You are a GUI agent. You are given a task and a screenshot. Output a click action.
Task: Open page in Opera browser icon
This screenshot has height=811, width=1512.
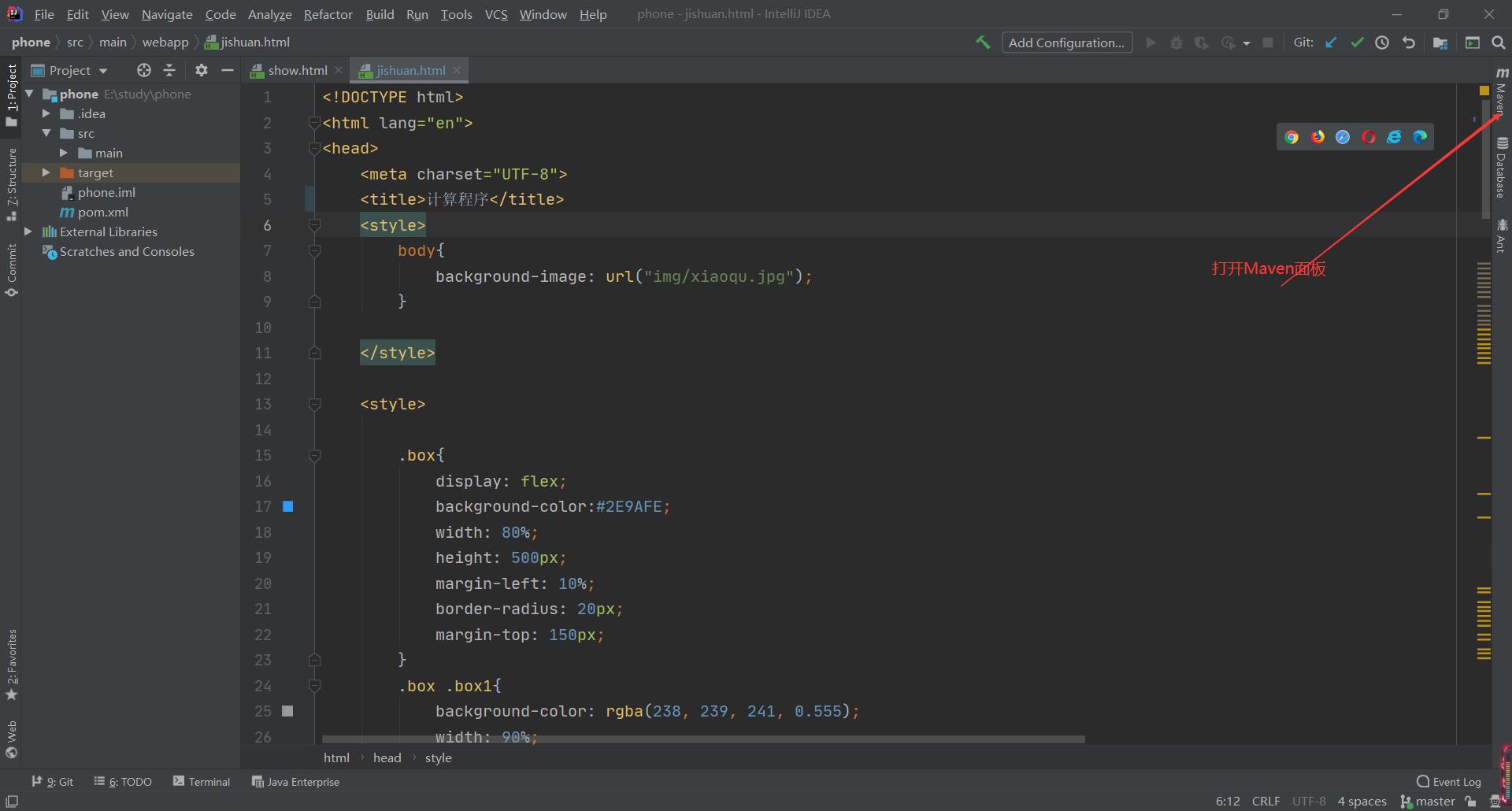coord(1369,137)
